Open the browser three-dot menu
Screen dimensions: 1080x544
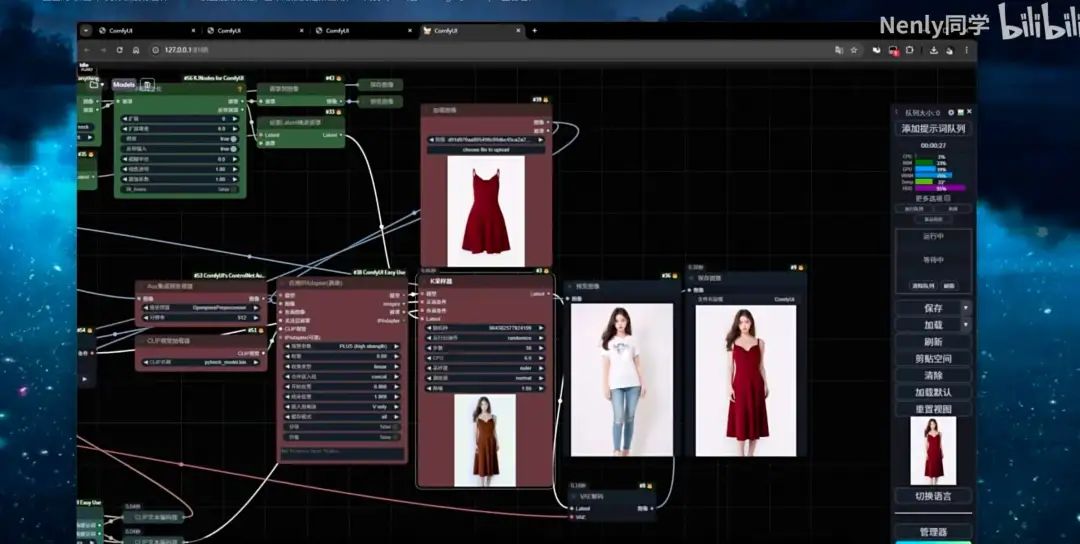966,50
